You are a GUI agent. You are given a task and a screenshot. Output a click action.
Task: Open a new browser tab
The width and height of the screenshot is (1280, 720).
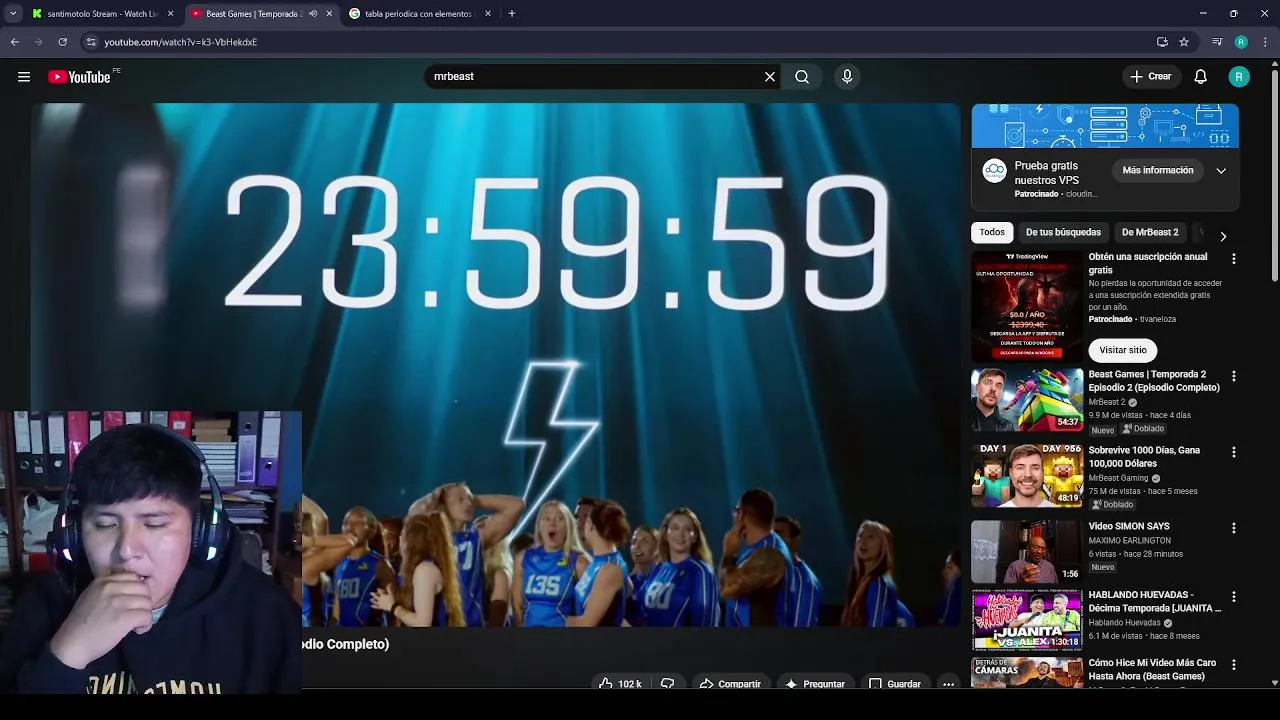512,14
